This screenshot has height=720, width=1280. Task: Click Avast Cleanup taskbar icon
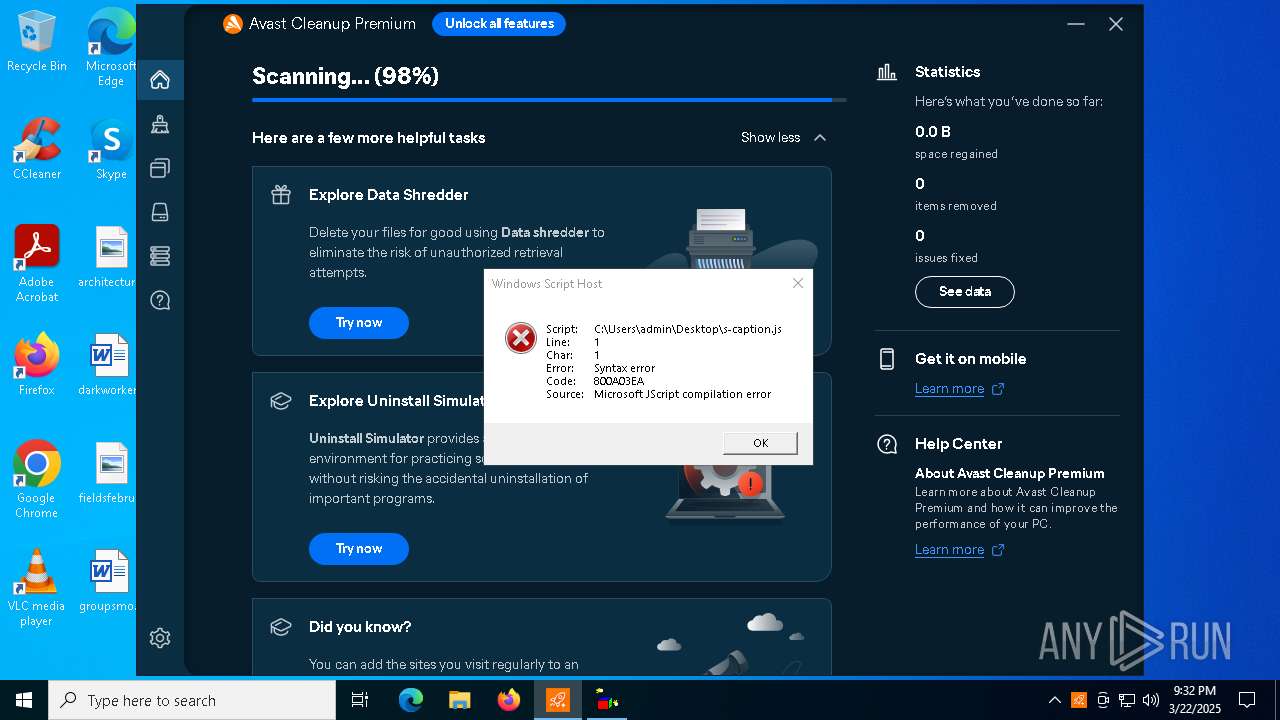coord(558,700)
